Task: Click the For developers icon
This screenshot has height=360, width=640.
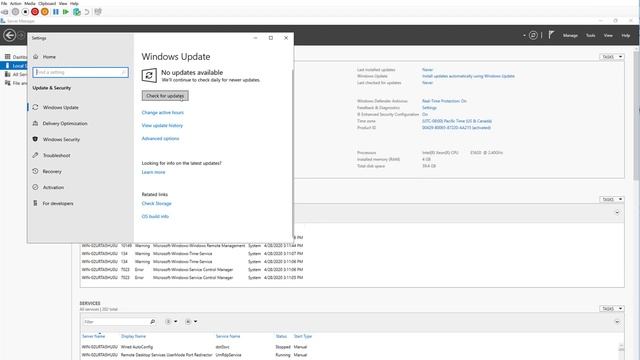Action: click(35, 203)
